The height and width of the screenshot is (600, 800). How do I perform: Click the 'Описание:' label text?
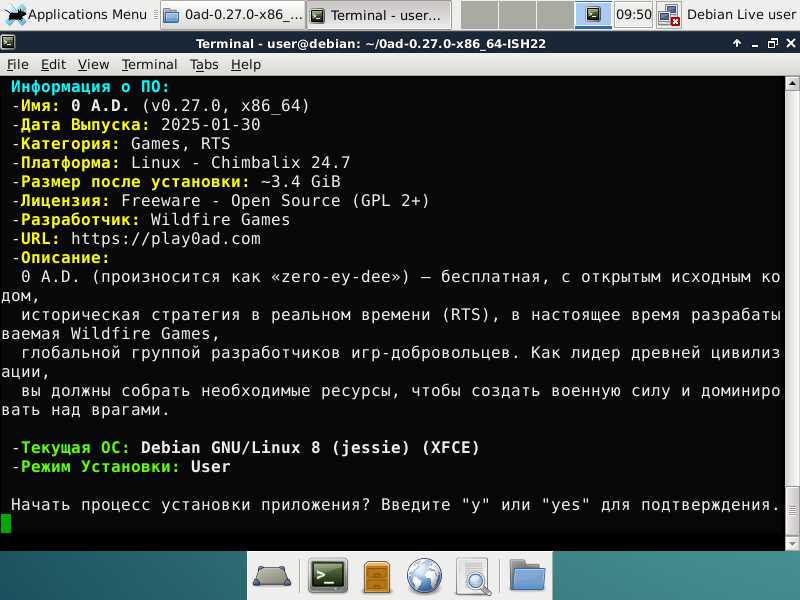pos(65,258)
